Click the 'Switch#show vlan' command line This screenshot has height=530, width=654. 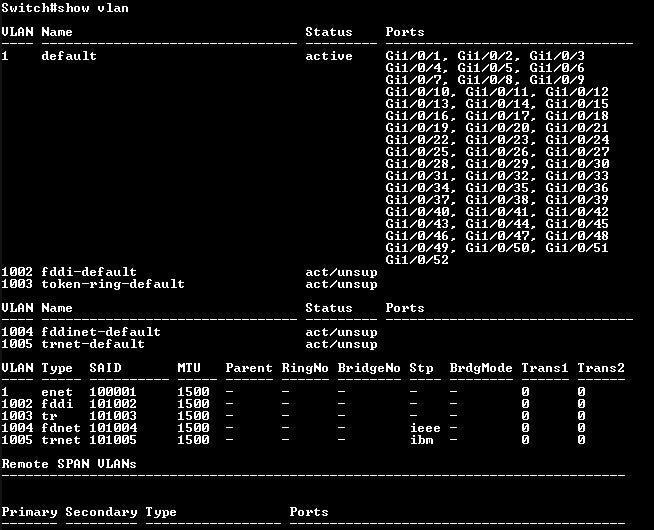point(65,8)
